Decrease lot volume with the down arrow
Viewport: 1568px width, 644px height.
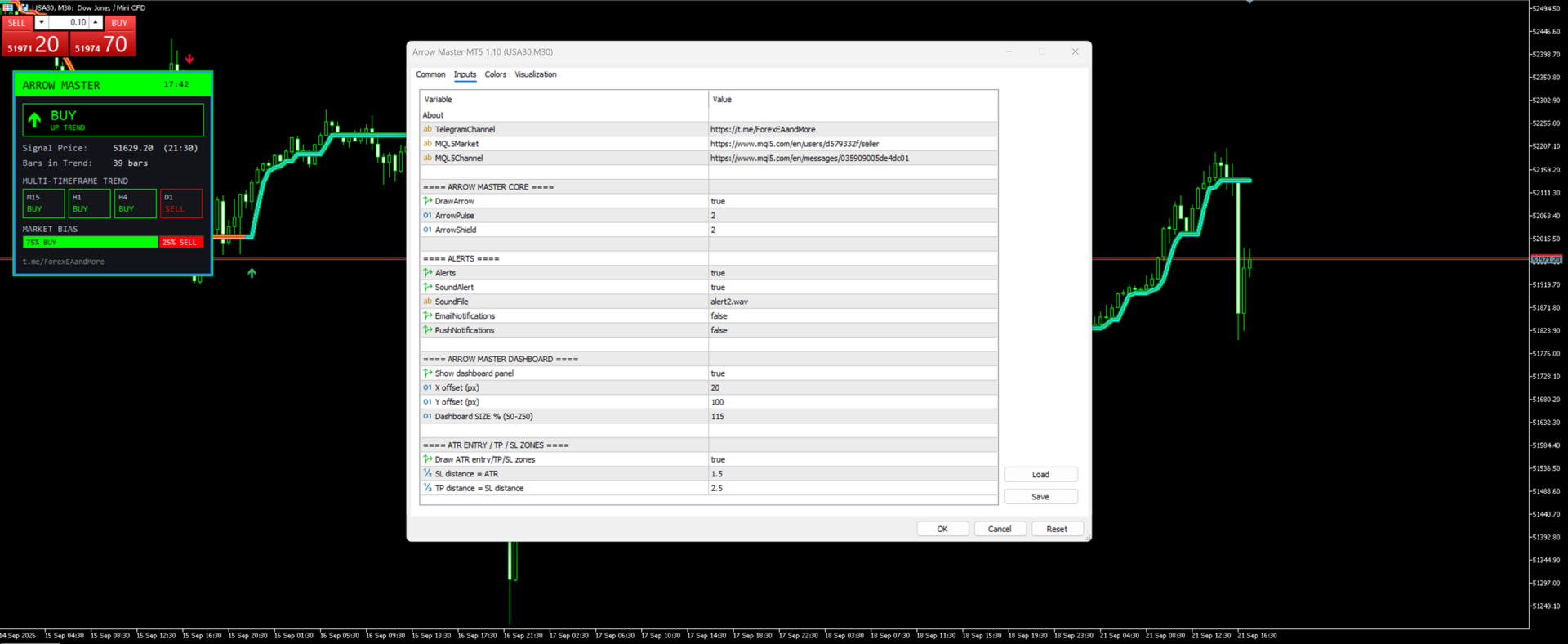[x=41, y=23]
